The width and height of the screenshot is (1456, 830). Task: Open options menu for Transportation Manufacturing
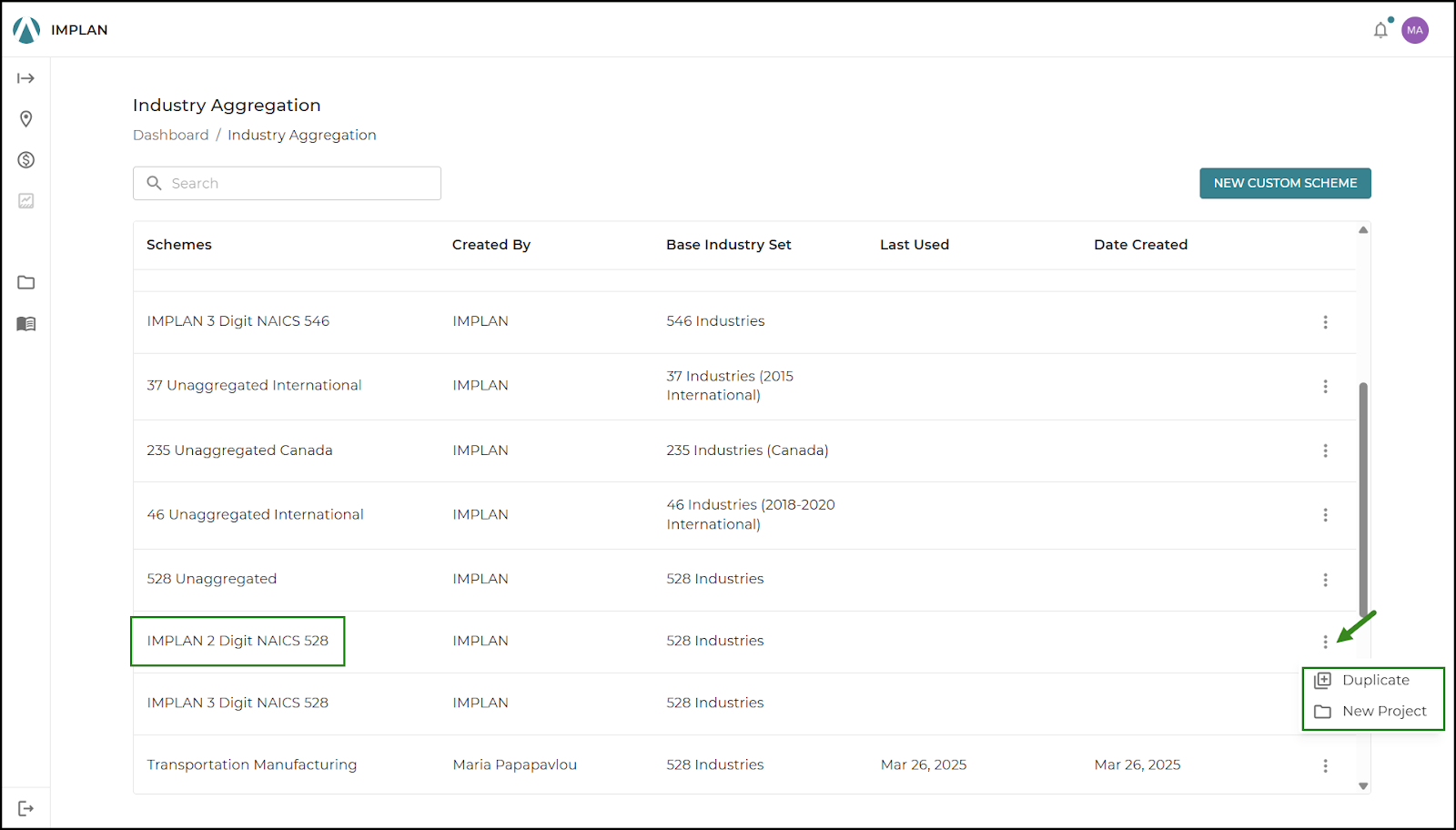point(1325,765)
